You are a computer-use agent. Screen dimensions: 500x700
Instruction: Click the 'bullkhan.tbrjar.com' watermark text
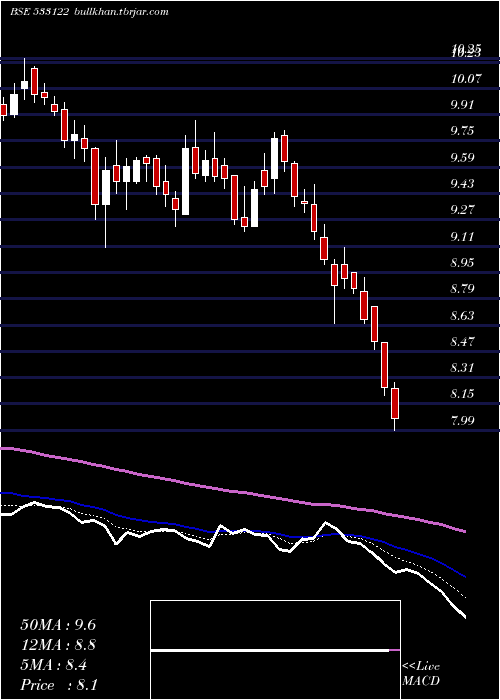tap(120, 12)
